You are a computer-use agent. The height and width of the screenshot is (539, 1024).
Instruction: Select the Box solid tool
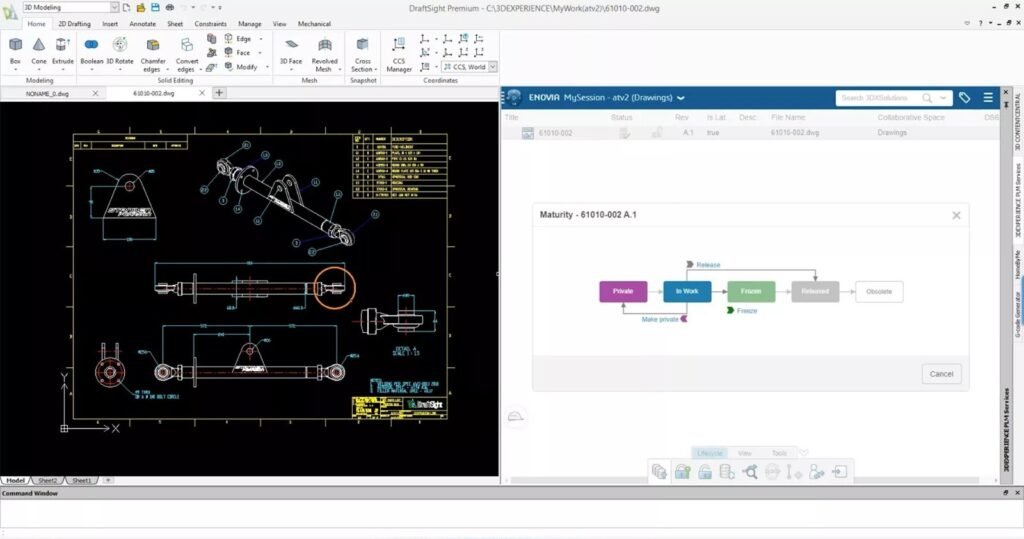(x=15, y=51)
